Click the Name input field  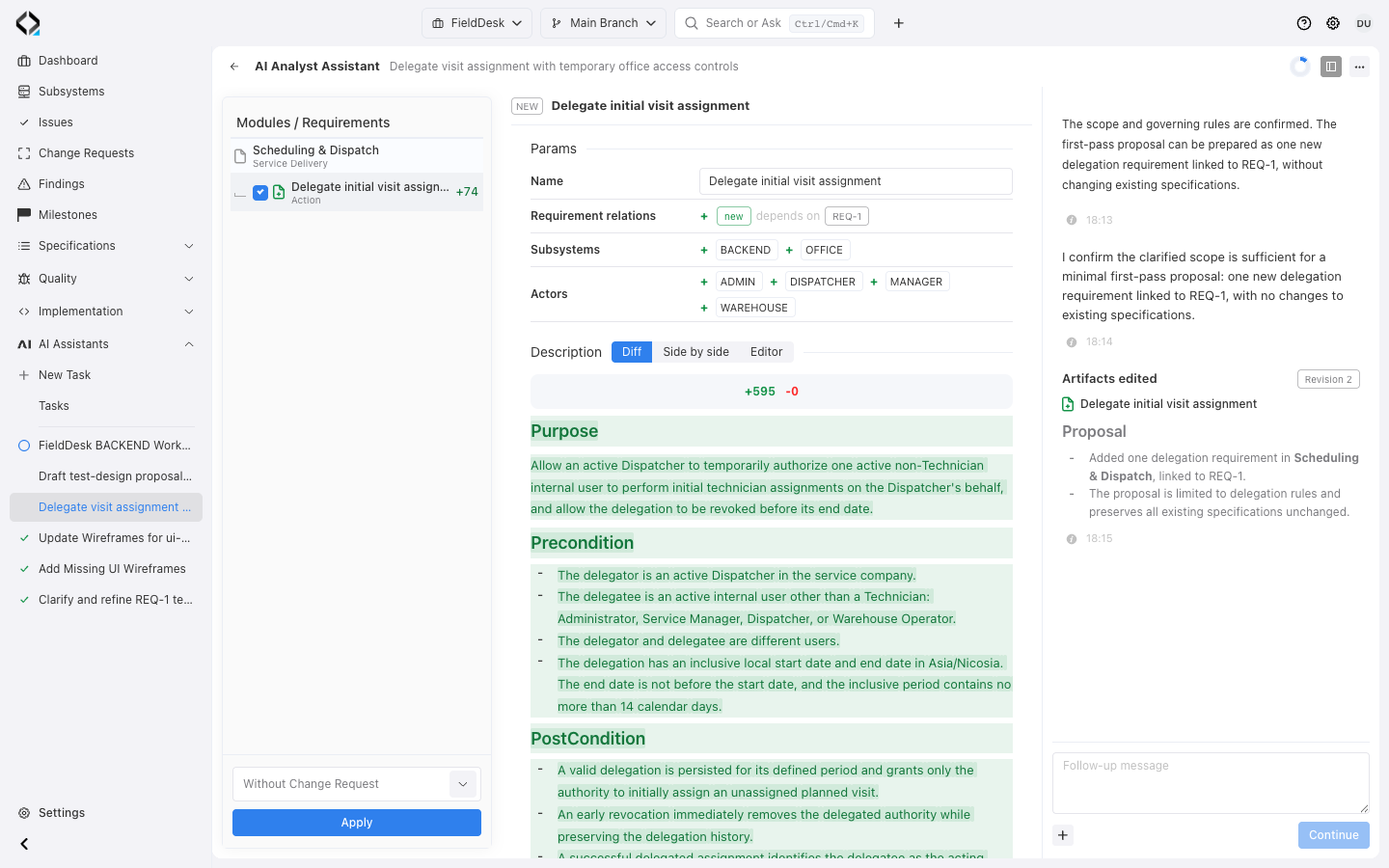pos(856,181)
